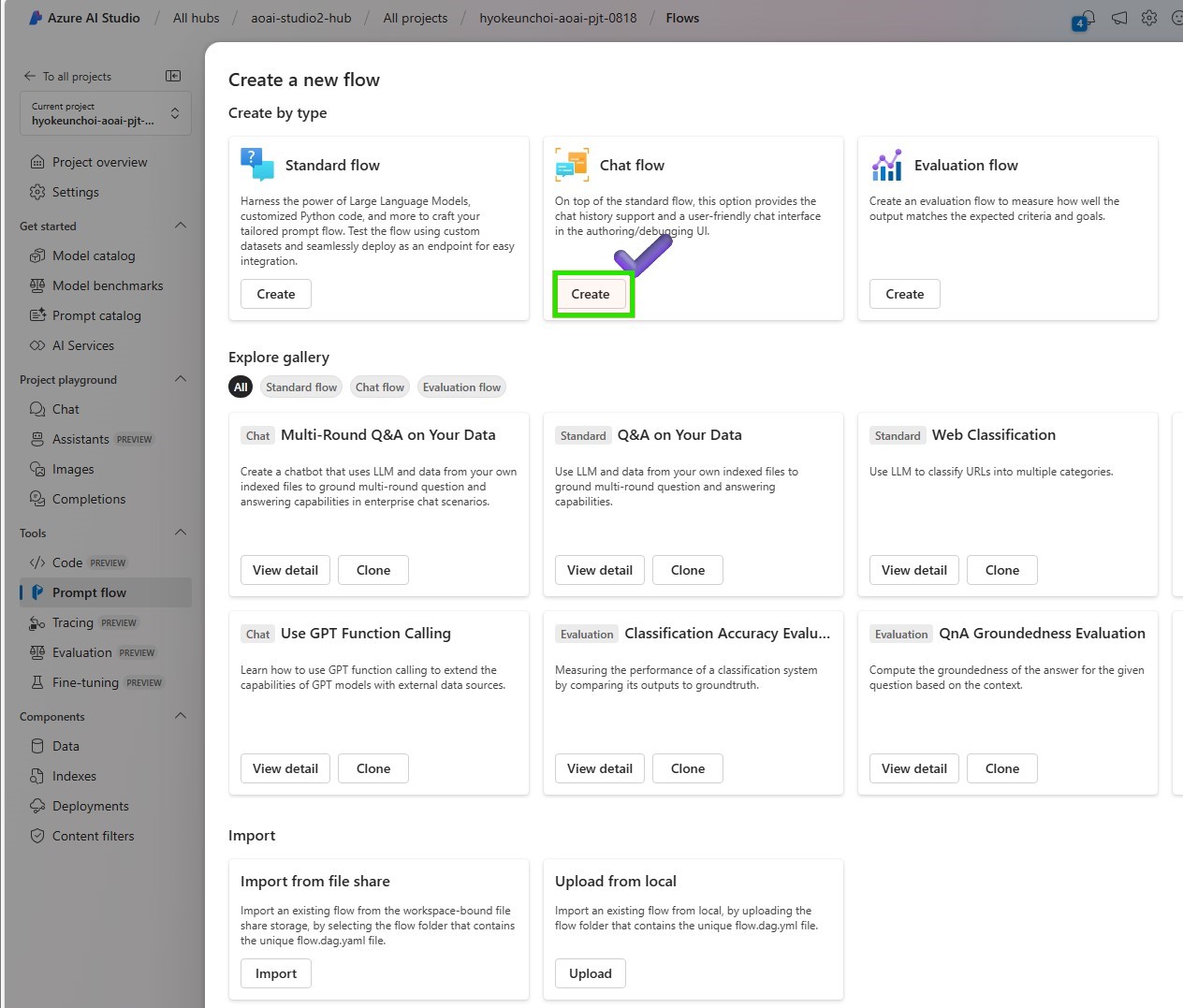Filter gallery by Standard flow
Viewport: 1183px width, 1008px height.
(x=301, y=387)
